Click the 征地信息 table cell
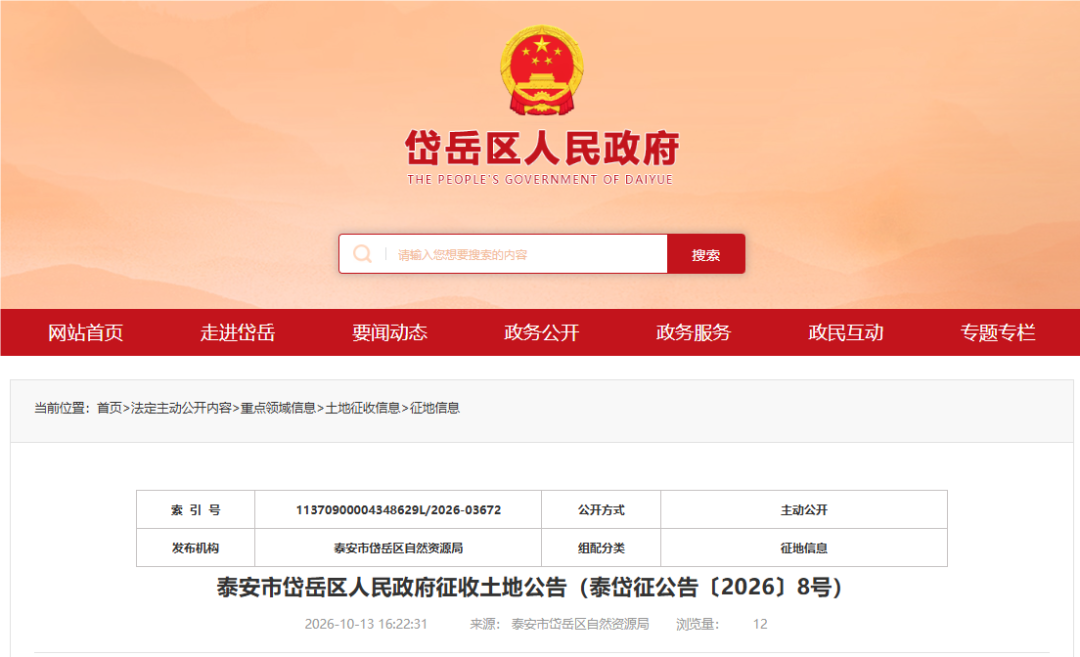 804,548
